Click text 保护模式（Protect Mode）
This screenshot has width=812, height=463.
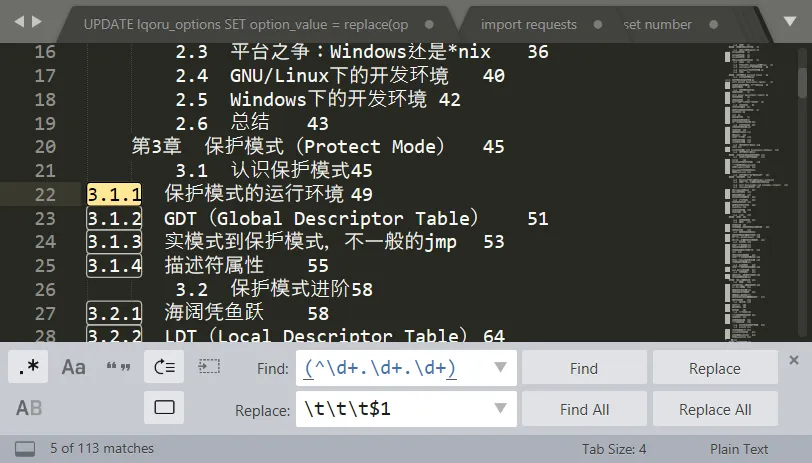click(325, 147)
